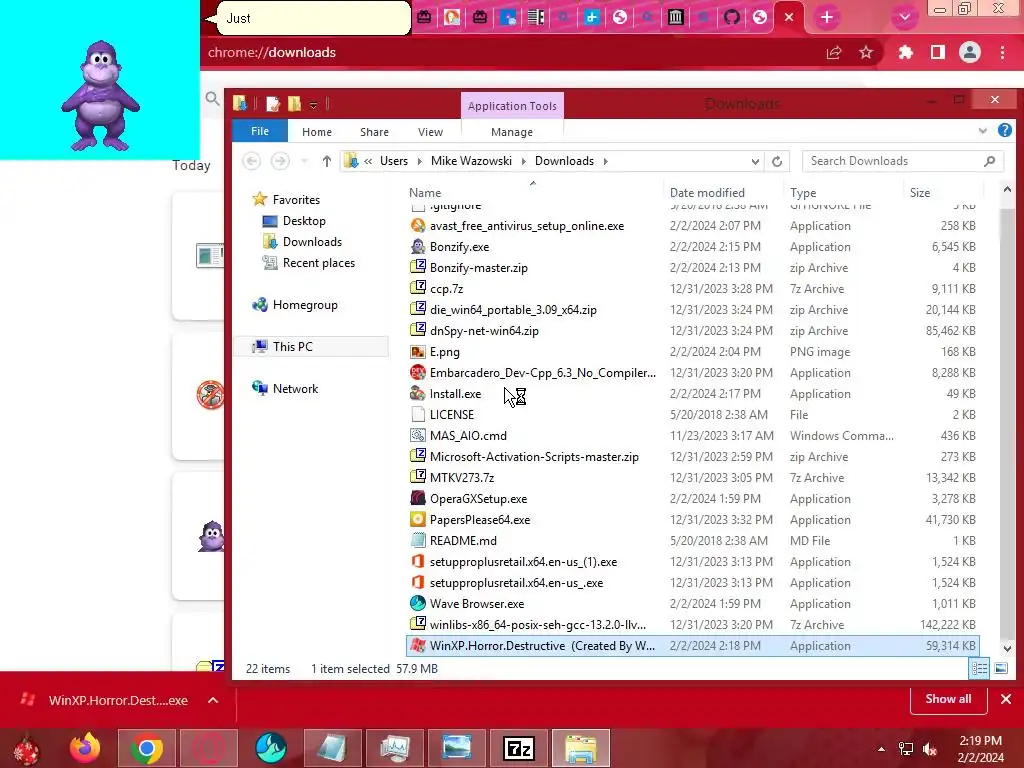Switch to details view layout icon

pos(980,669)
